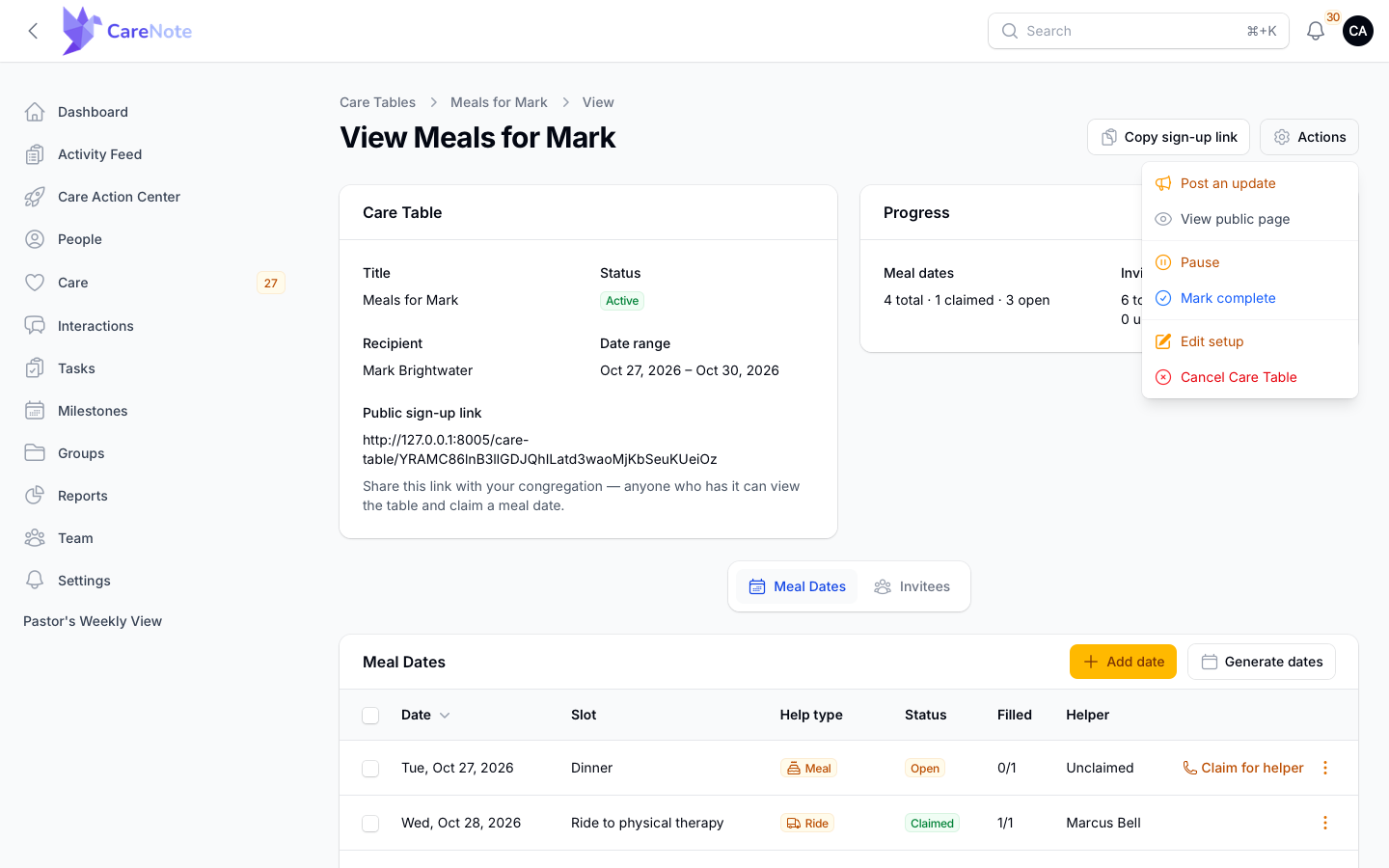This screenshot has width=1389, height=868.
Task: Click the Interactions chat bubble icon
Action: click(x=35, y=326)
